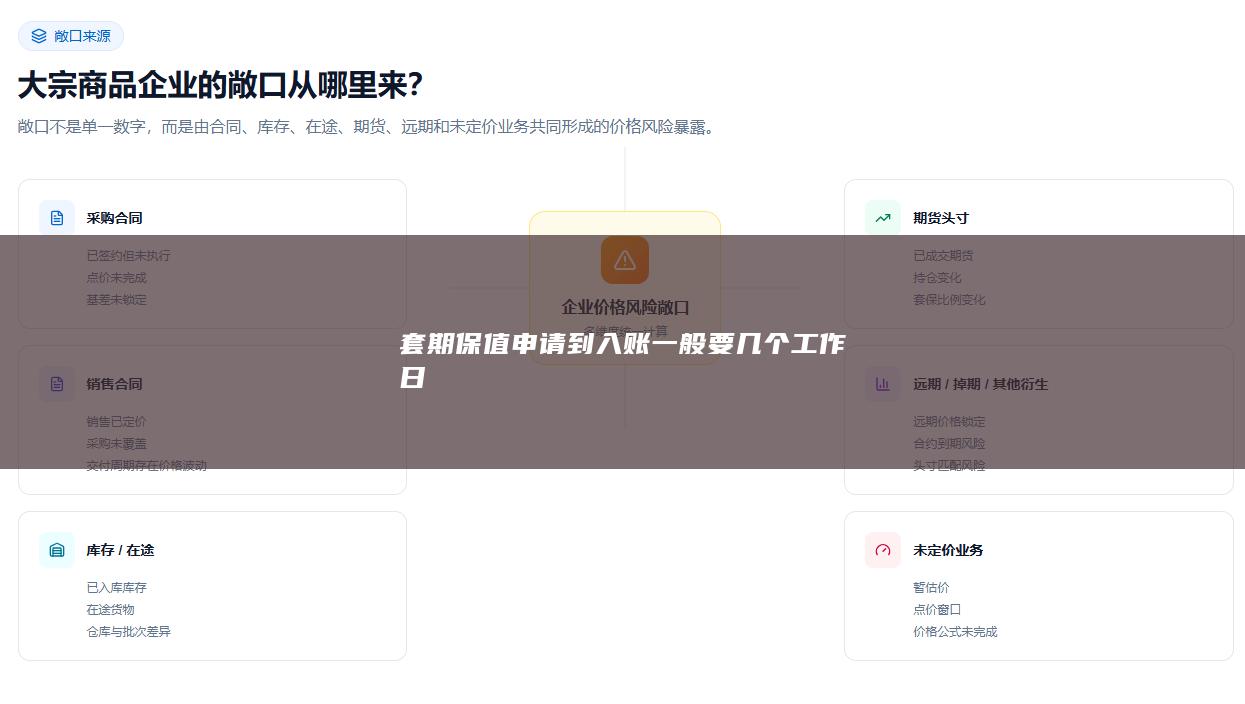Click the line 采购未覆盖
Image resolution: width=1245 pixels, height=704 pixels.
pyautogui.click(x=117, y=444)
